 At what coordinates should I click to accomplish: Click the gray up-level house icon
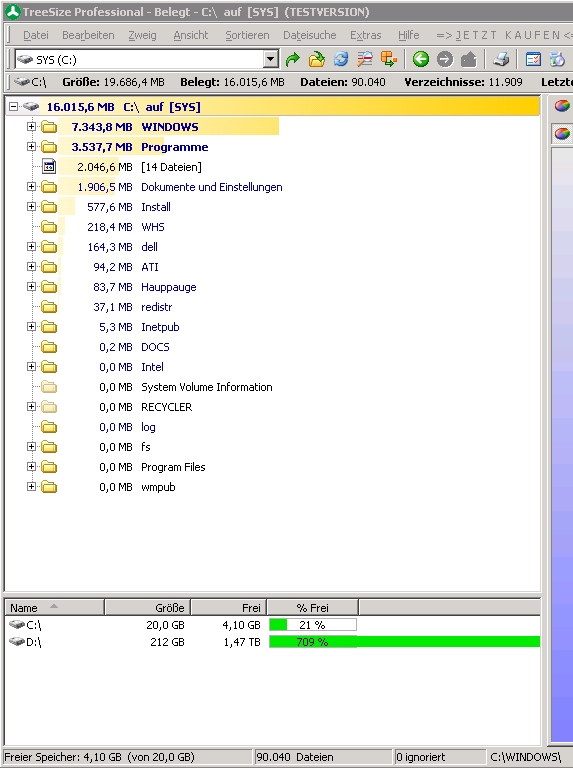pyautogui.click(x=469, y=60)
